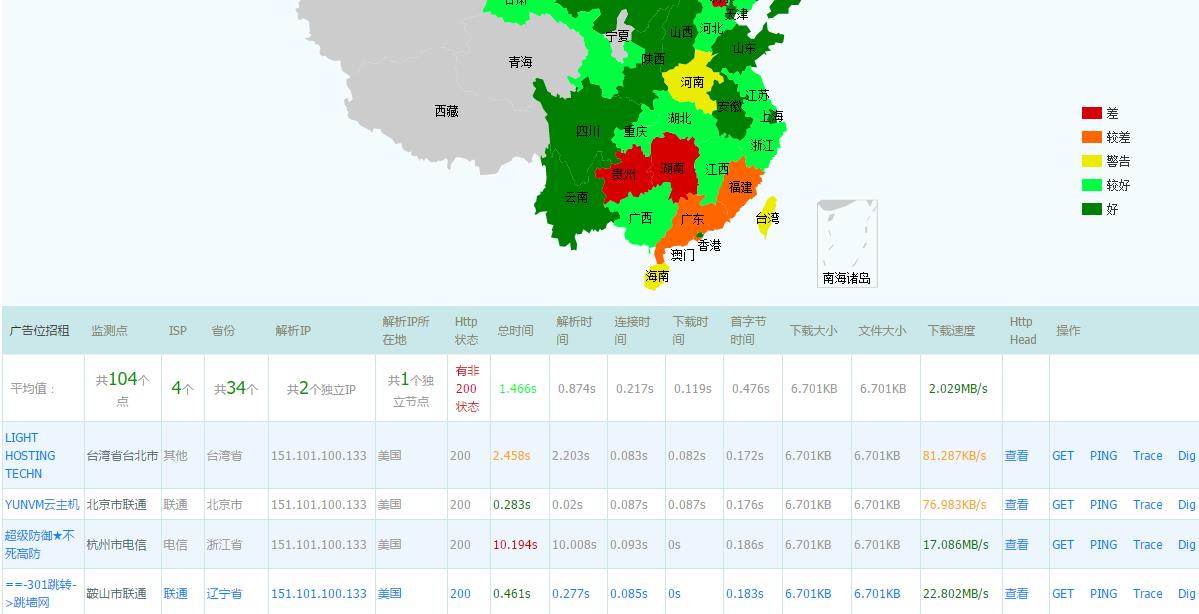Sort by 监测点 column header
This screenshot has width=1199, height=614.
tap(109, 331)
